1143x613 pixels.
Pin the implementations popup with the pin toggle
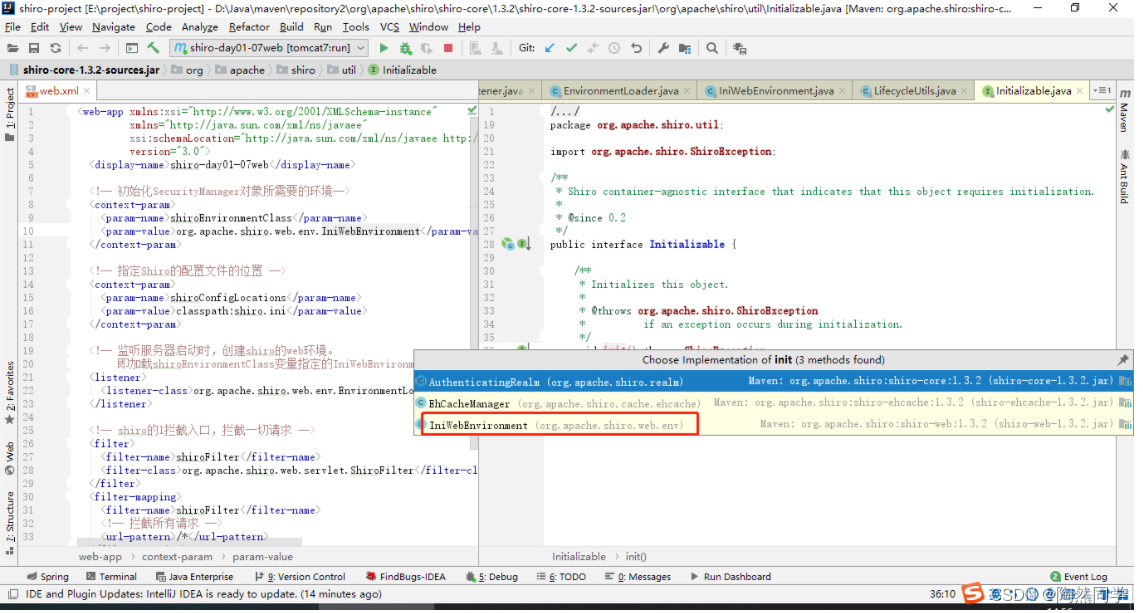coord(1124,359)
